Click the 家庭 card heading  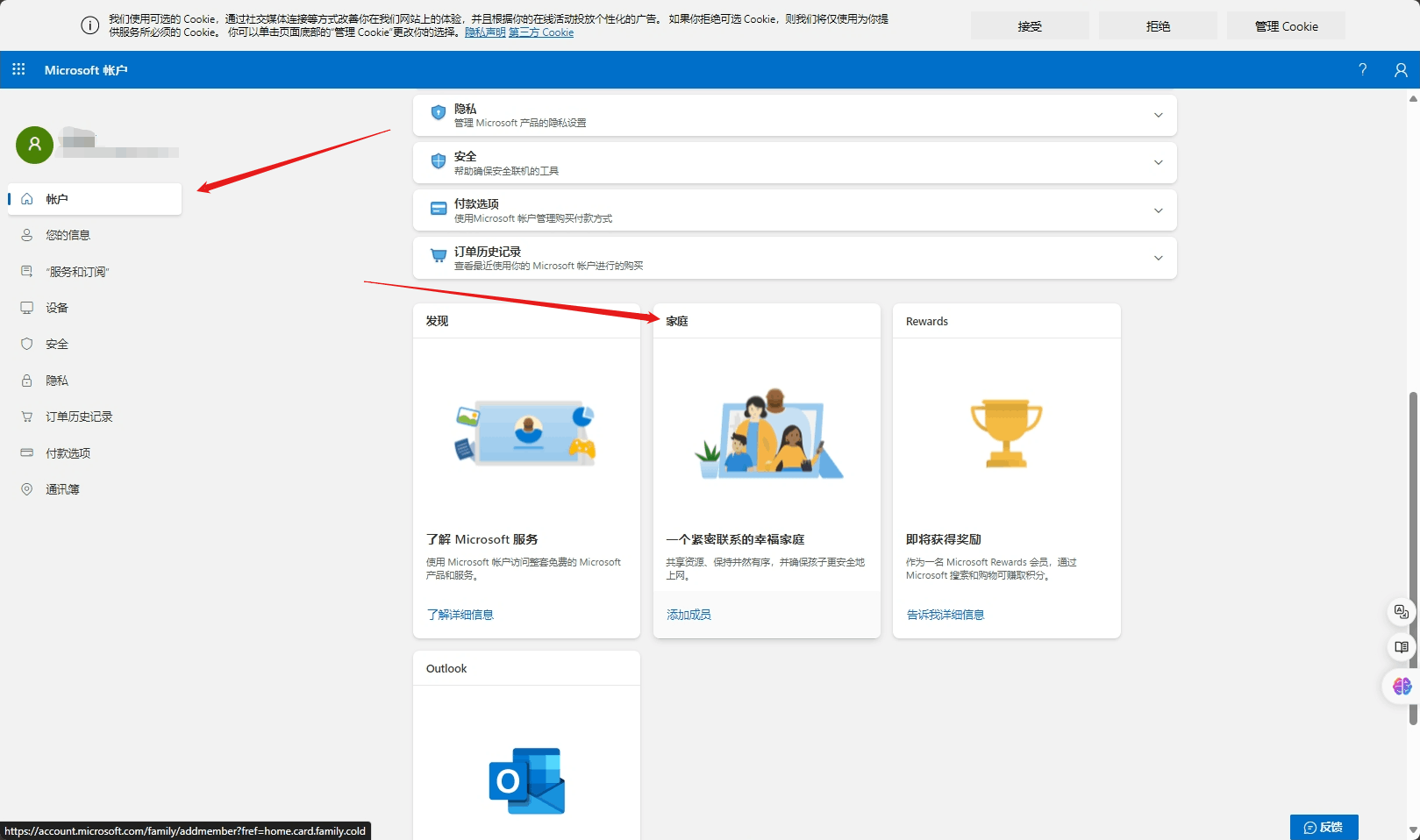(x=677, y=321)
